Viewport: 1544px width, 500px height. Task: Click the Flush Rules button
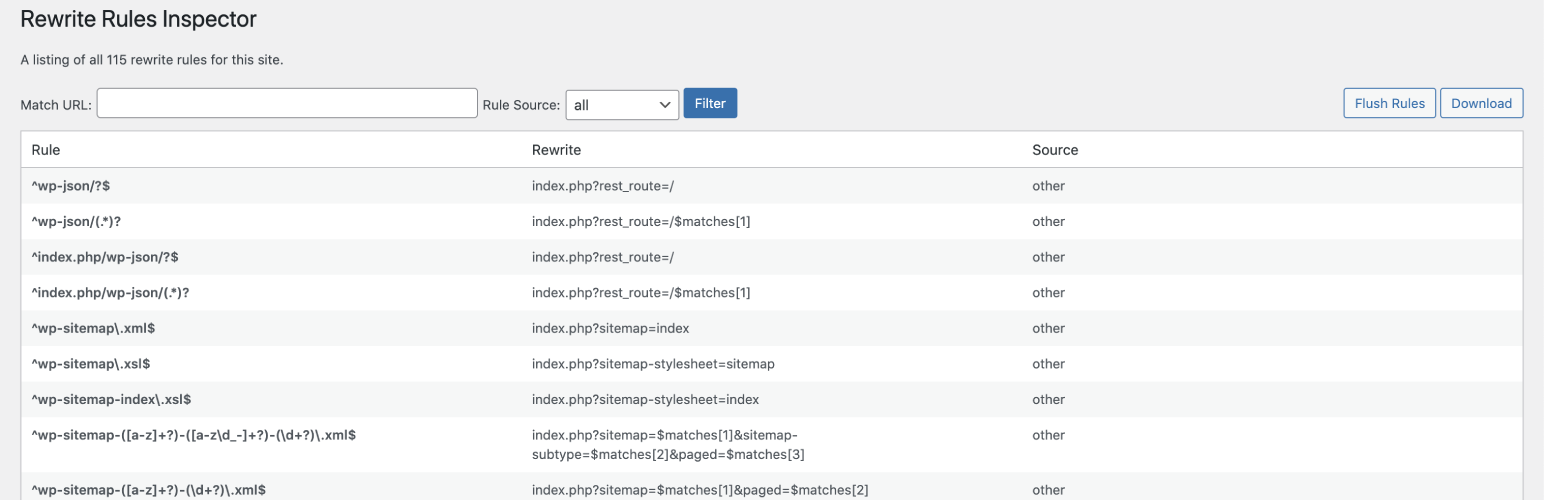[x=1389, y=103]
